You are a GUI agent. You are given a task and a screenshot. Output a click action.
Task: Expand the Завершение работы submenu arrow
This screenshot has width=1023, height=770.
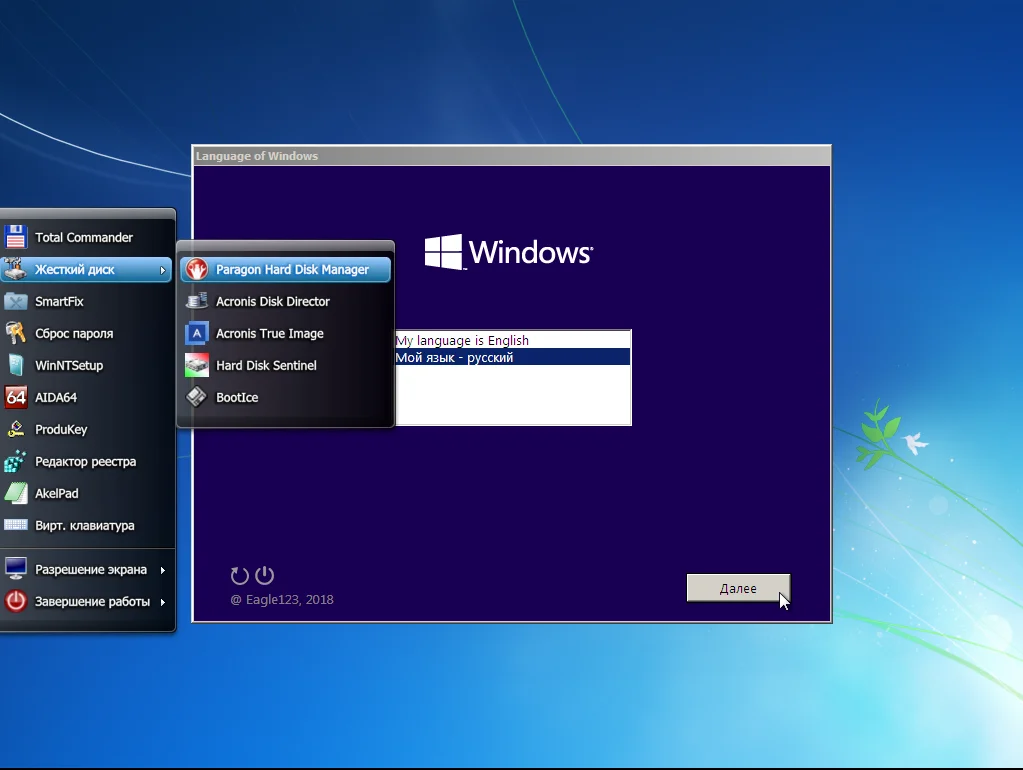[x=163, y=602]
